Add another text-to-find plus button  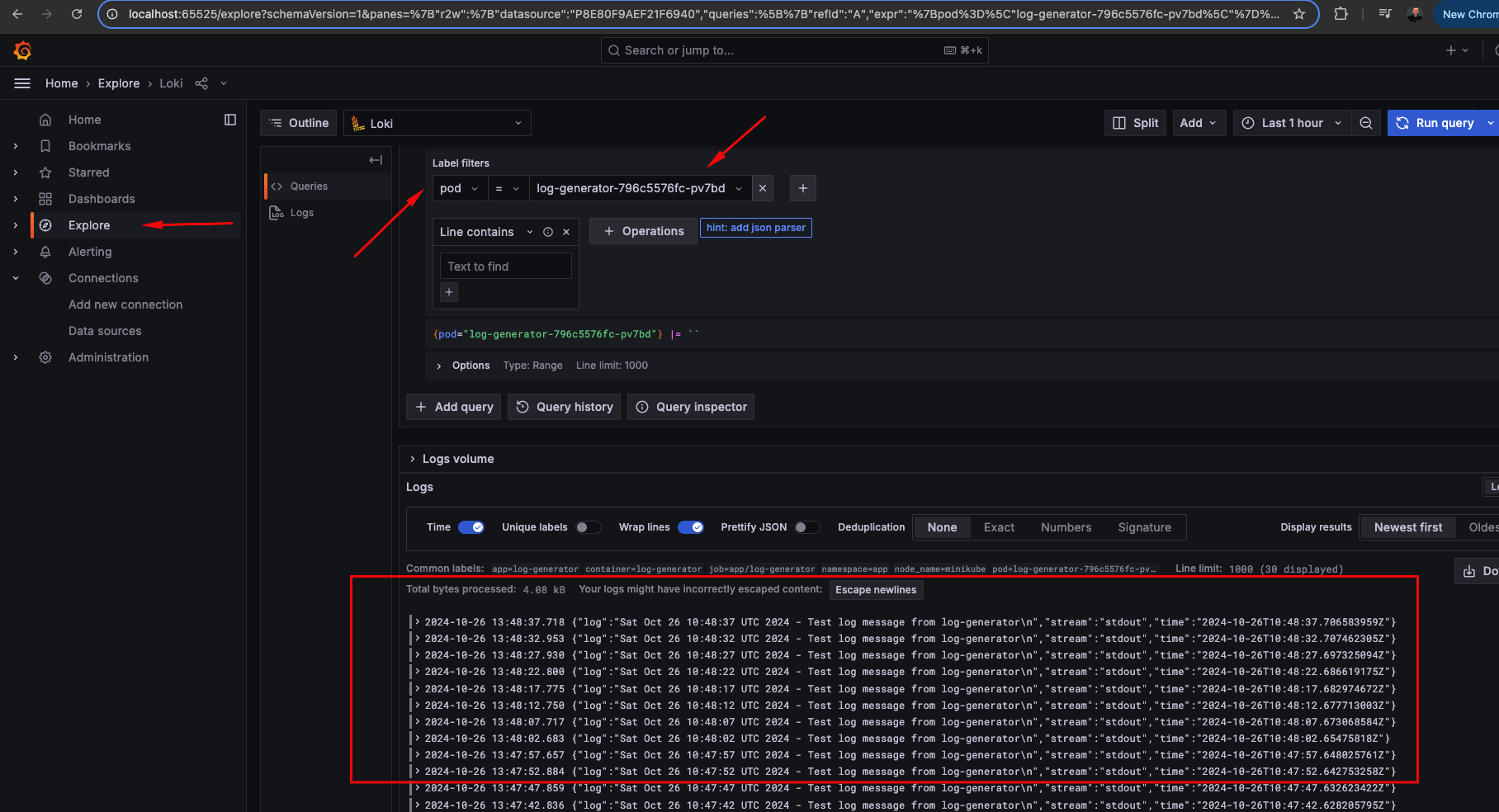click(449, 292)
